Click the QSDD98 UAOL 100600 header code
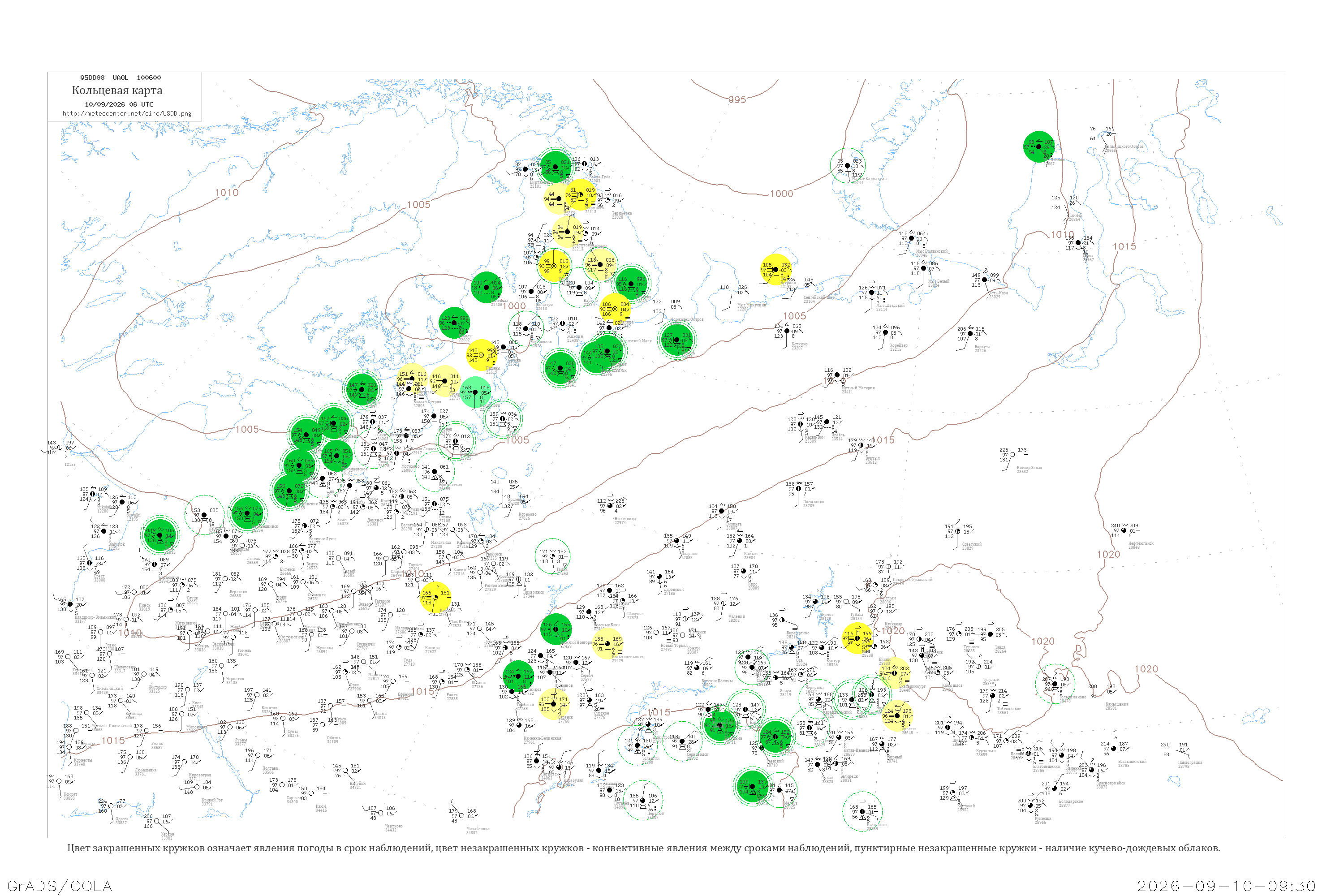The width and height of the screenshot is (1344, 896). point(121,78)
